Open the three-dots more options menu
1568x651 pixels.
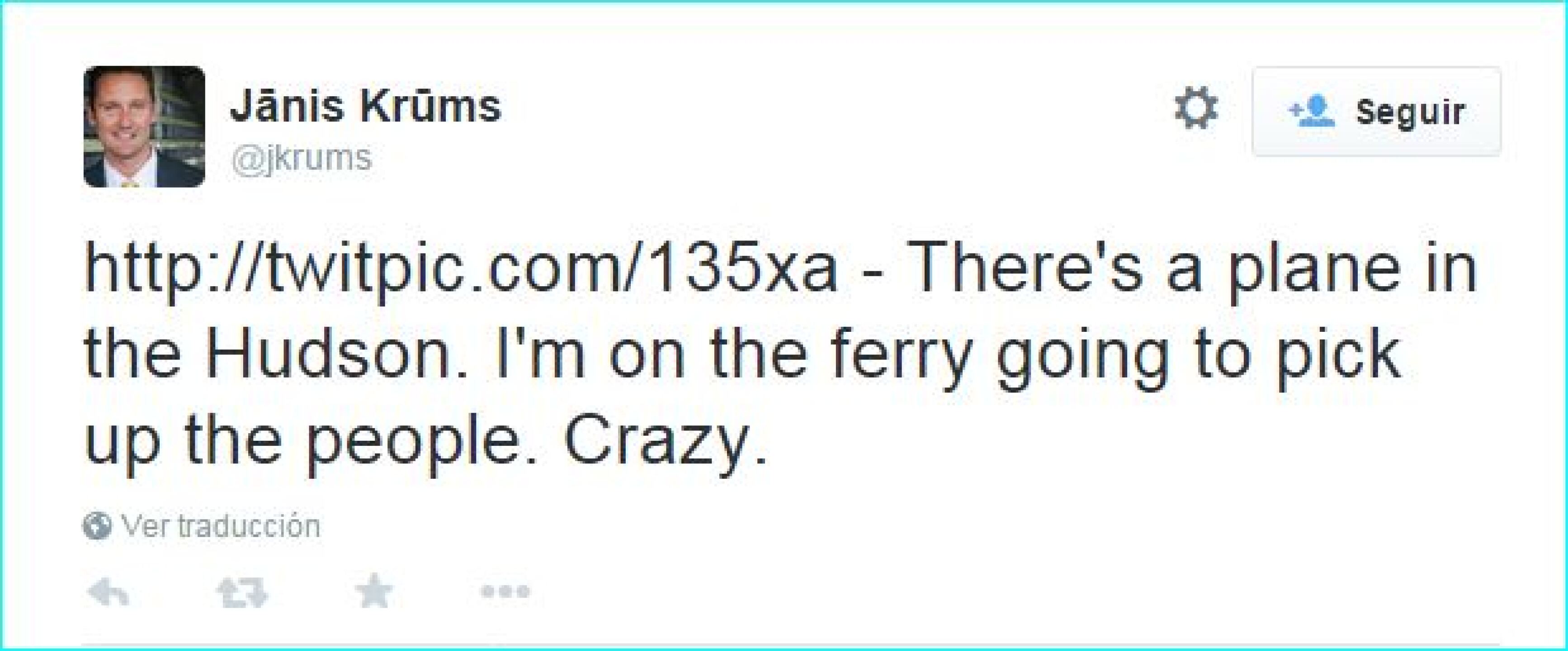pos(505,591)
